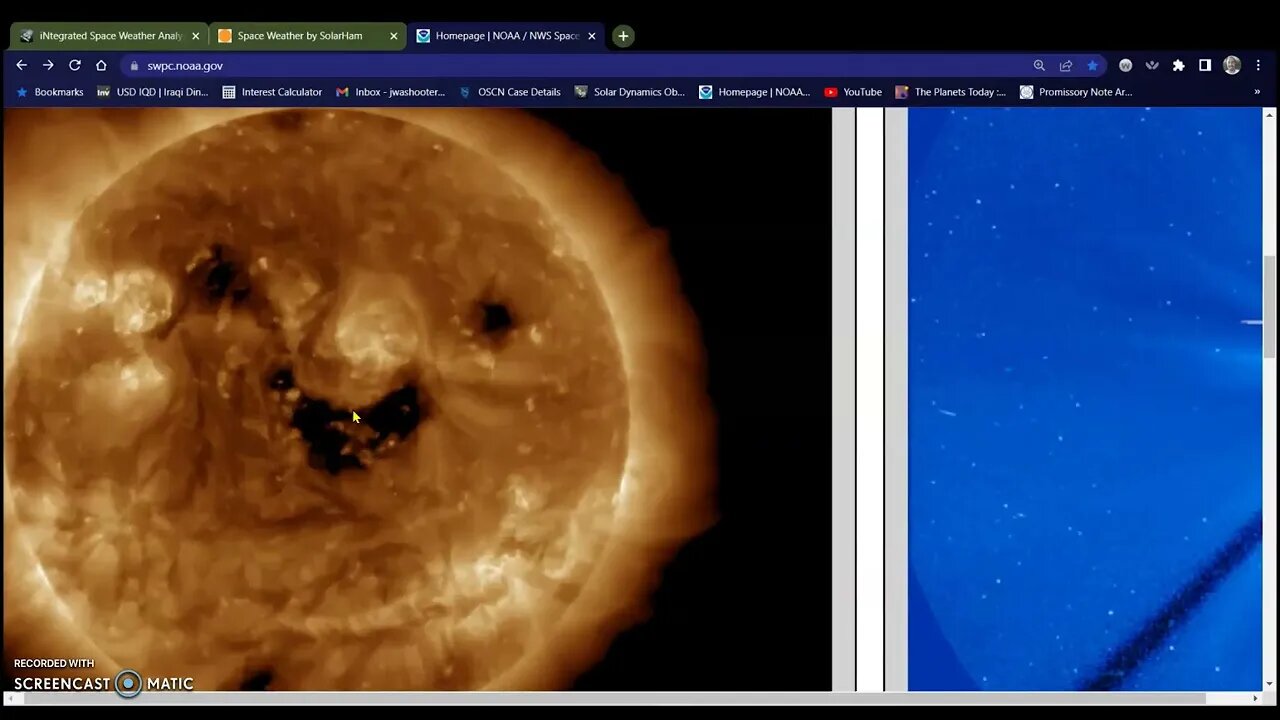Toggle the bookmark star for this page
This screenshot has width=1280, height=720.
(x=1092, y=65)
